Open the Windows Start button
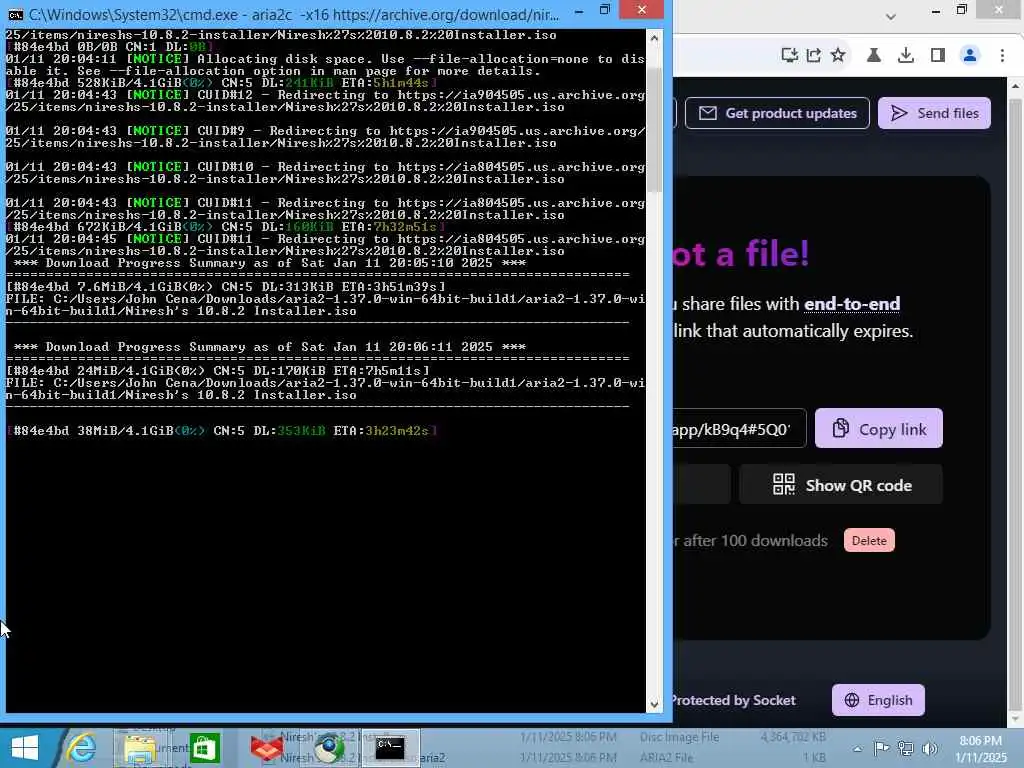The width and height of the screenshot is (1024, 768). [x=25, y=748]
